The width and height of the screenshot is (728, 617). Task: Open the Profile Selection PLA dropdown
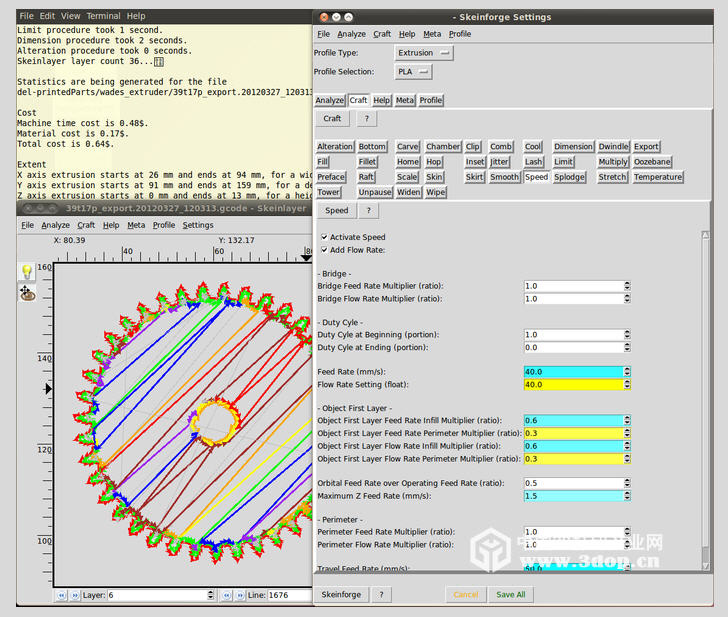coord(413,72)
